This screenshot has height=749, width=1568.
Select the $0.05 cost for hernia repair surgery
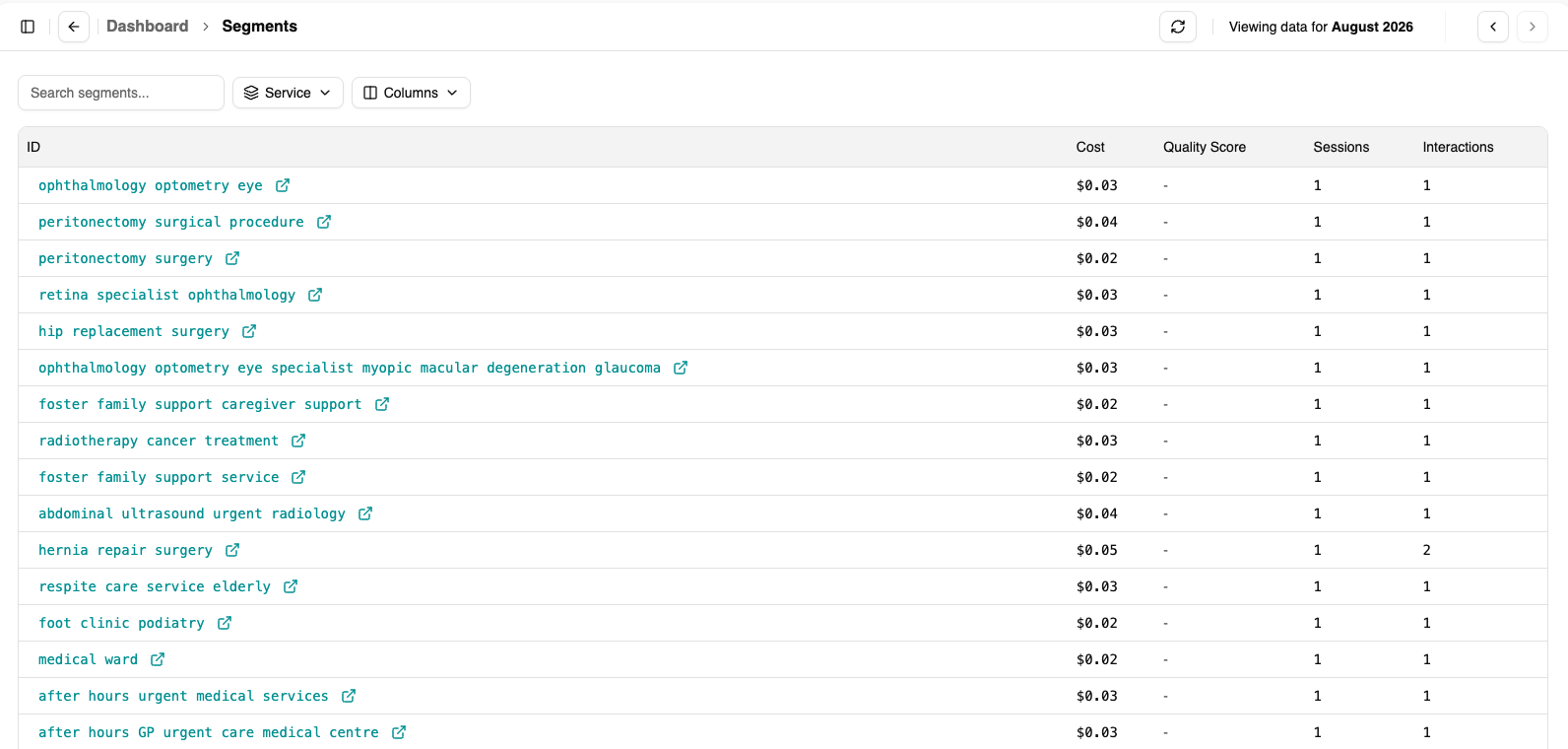pos(1097,550)
